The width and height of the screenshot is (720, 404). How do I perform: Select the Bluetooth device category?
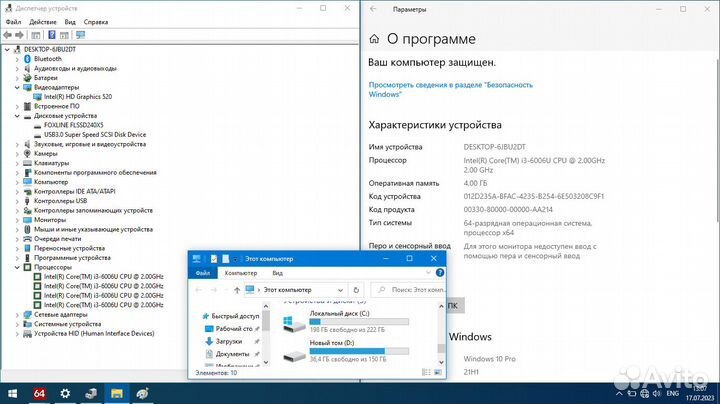pyautogui.click(x=48, y=59)
